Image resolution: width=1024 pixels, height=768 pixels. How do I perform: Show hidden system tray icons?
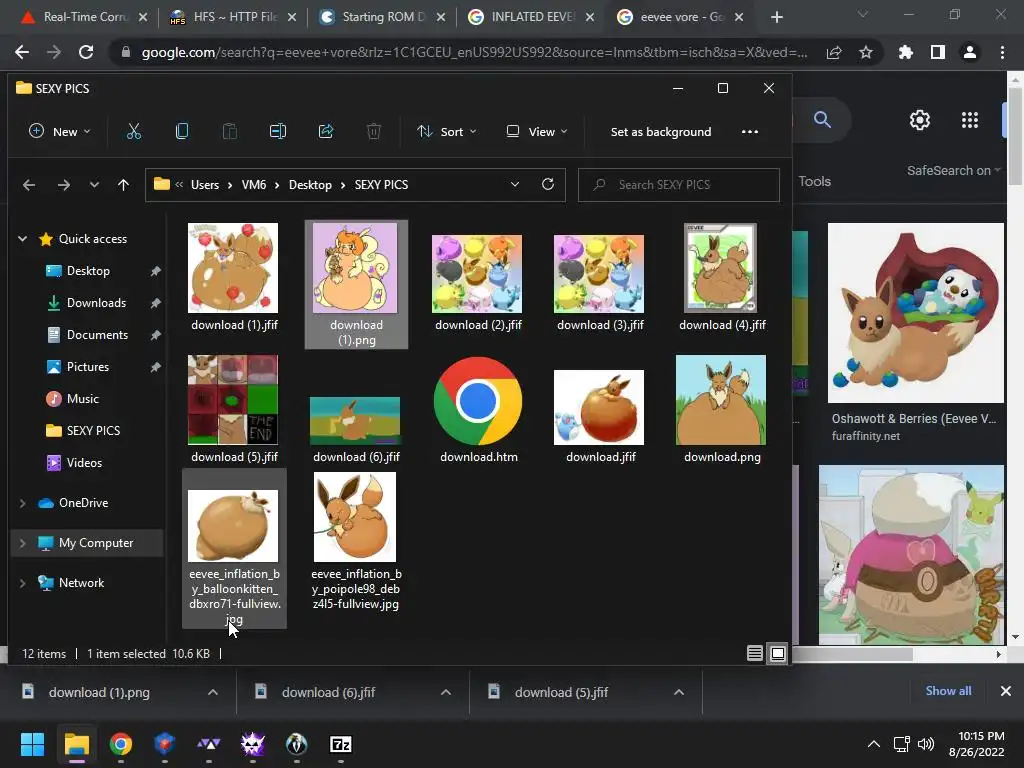[x=873, y=744]
